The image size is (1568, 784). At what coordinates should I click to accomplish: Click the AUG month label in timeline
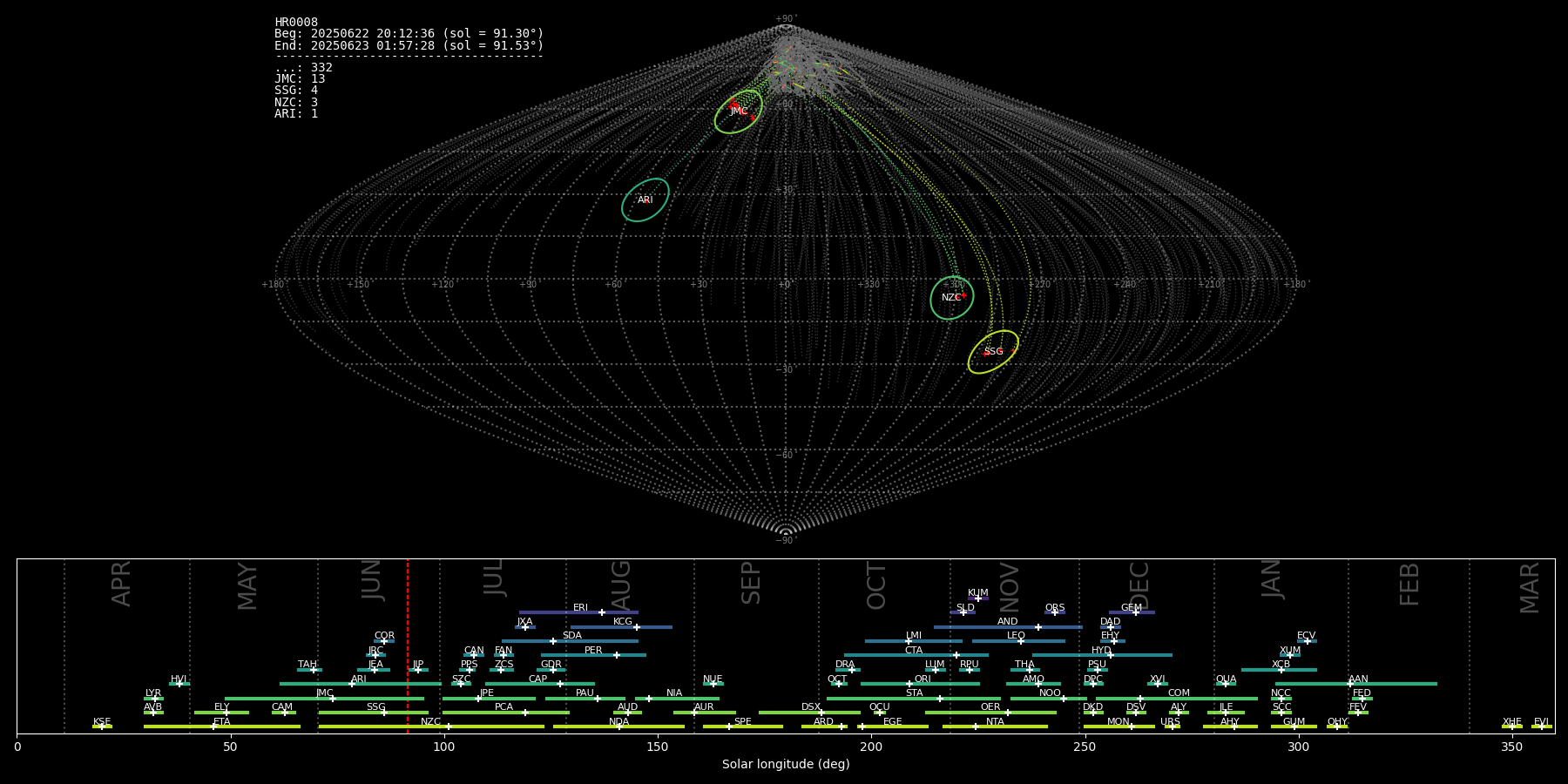pos(621,585)
